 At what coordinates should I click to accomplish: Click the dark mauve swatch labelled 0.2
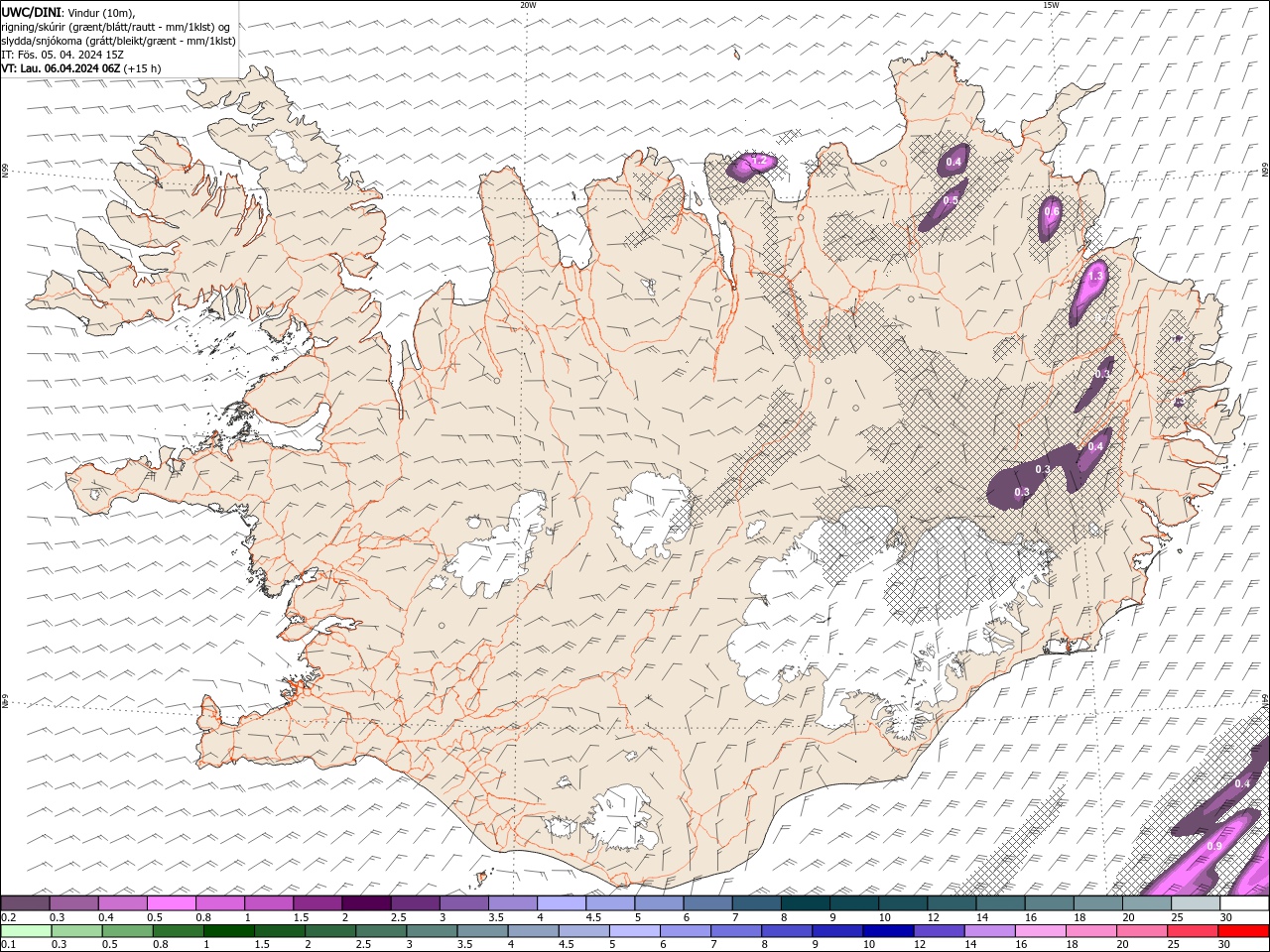(25, 903)
